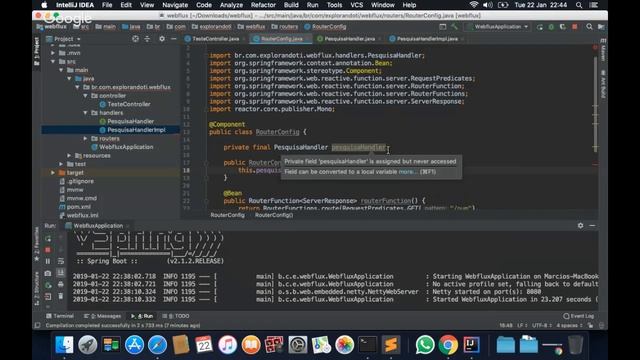This screenshot has height=360, width=640.
Task: Click the toolbar rerun icon
Action: click(x=540, y=27)
